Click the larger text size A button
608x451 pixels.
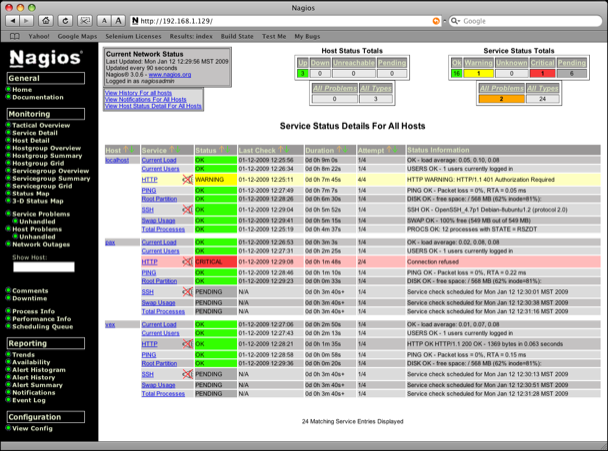tap(118, 21)
